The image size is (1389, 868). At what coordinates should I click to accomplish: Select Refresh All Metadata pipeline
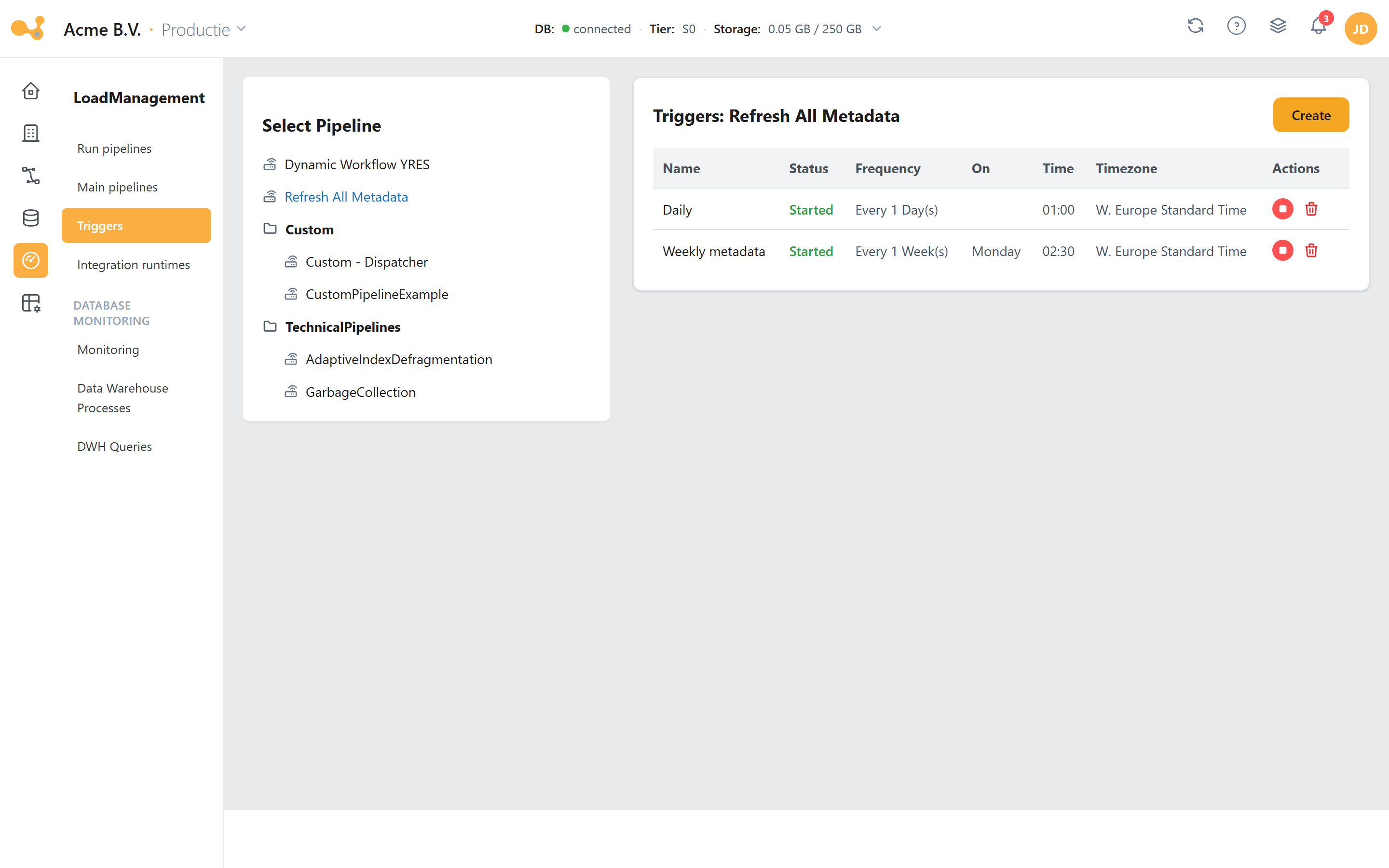click(346, 197)
